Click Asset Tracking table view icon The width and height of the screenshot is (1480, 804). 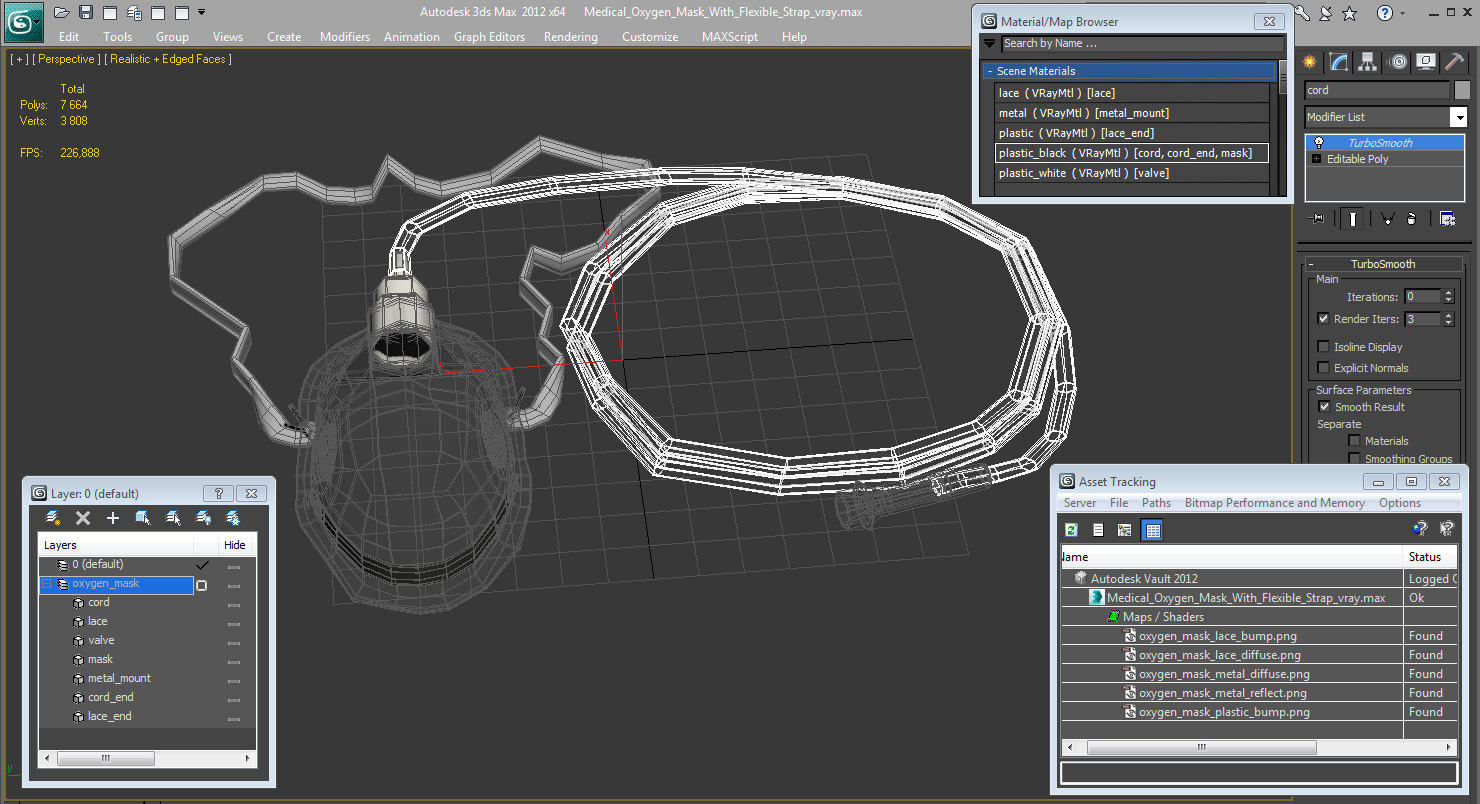click(1153, 530)
